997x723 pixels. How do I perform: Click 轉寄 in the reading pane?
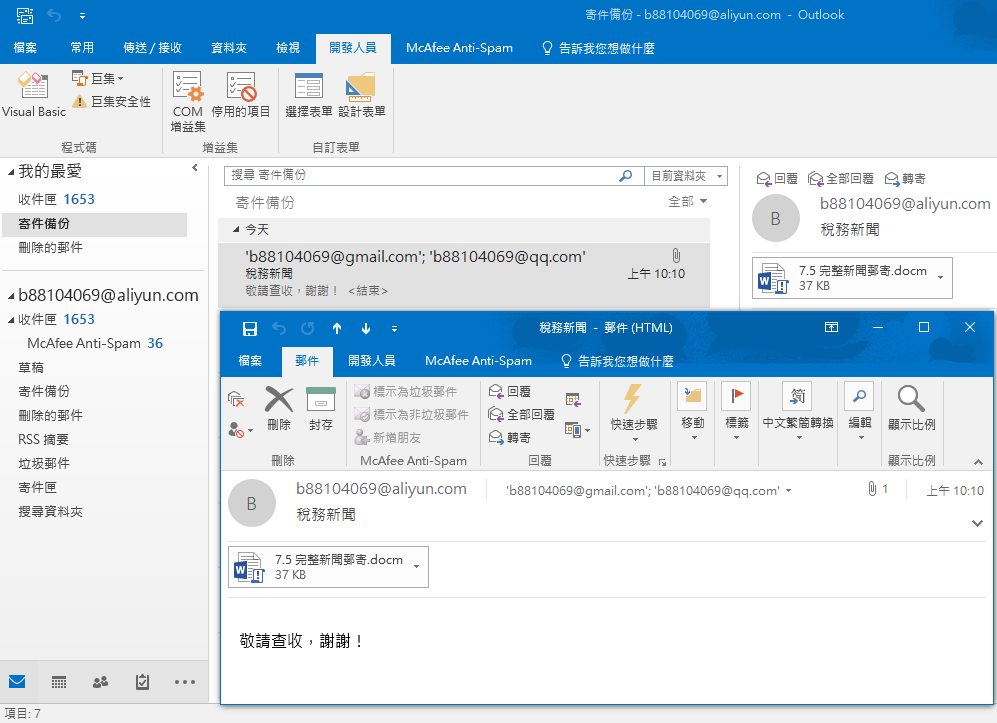[x=905, y=179]
